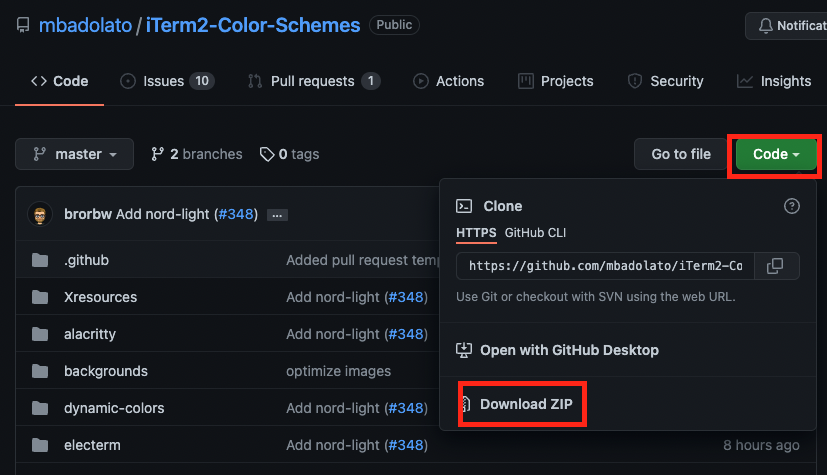View the 0 tags link
Screen dimensions: 827x475
[x=290, y=154]
